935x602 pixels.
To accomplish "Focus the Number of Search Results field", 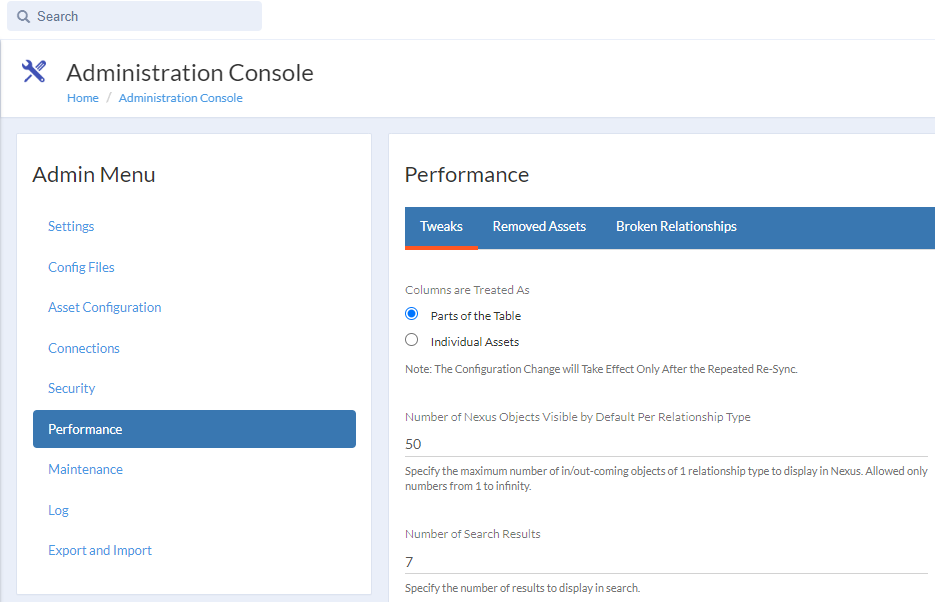I will (x=665, y=562).
